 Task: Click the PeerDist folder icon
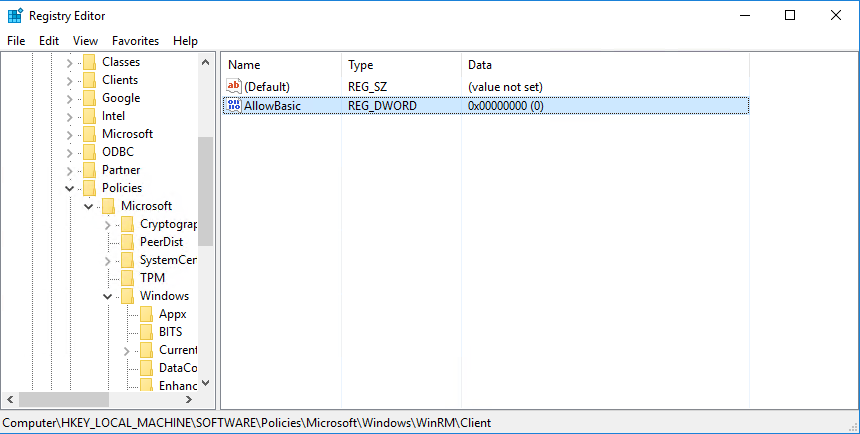point(127,242)
